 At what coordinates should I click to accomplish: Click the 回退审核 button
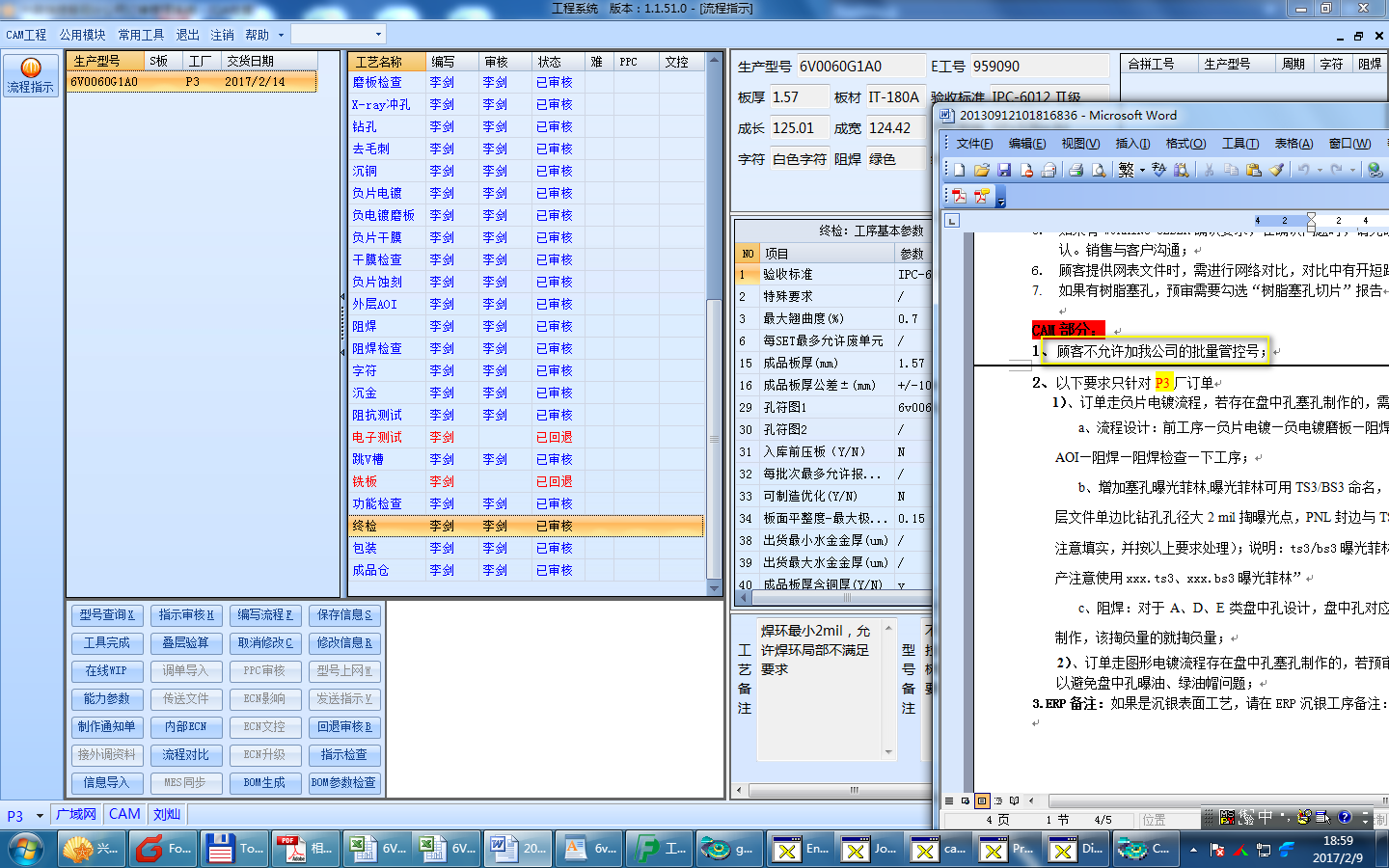[x=344, y=726]
